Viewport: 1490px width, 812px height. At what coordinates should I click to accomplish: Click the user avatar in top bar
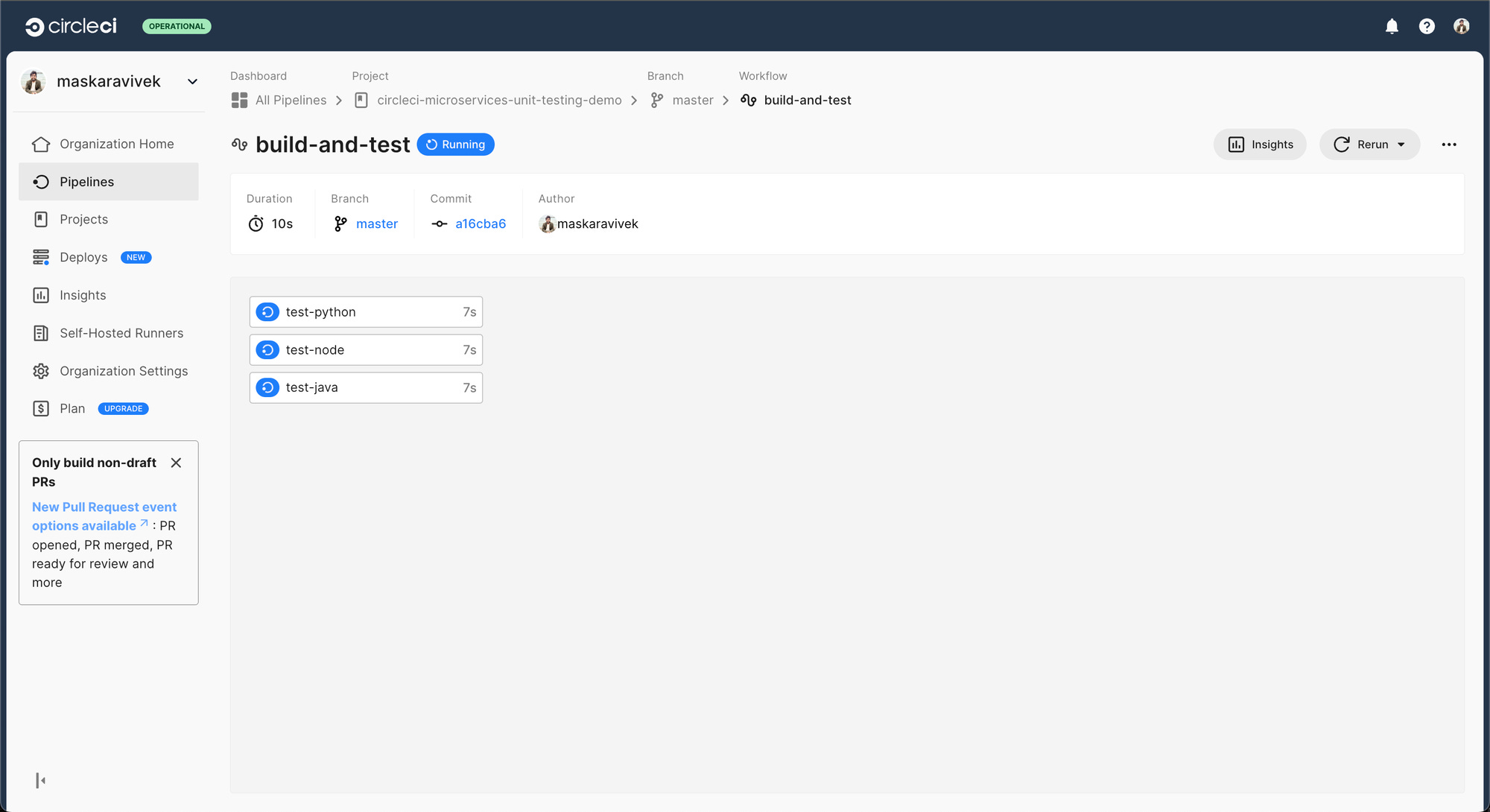pos(1461,27)
